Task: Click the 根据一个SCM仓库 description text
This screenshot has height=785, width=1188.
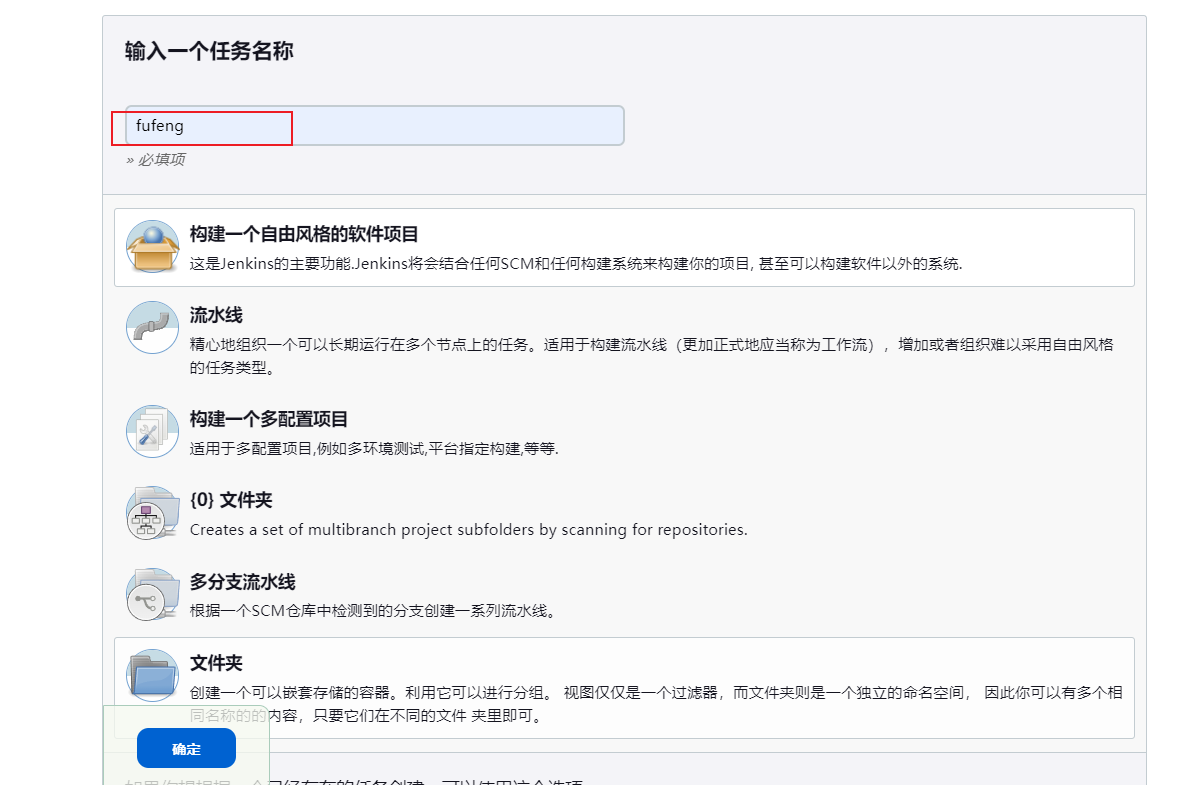Action: click(374, 611)
